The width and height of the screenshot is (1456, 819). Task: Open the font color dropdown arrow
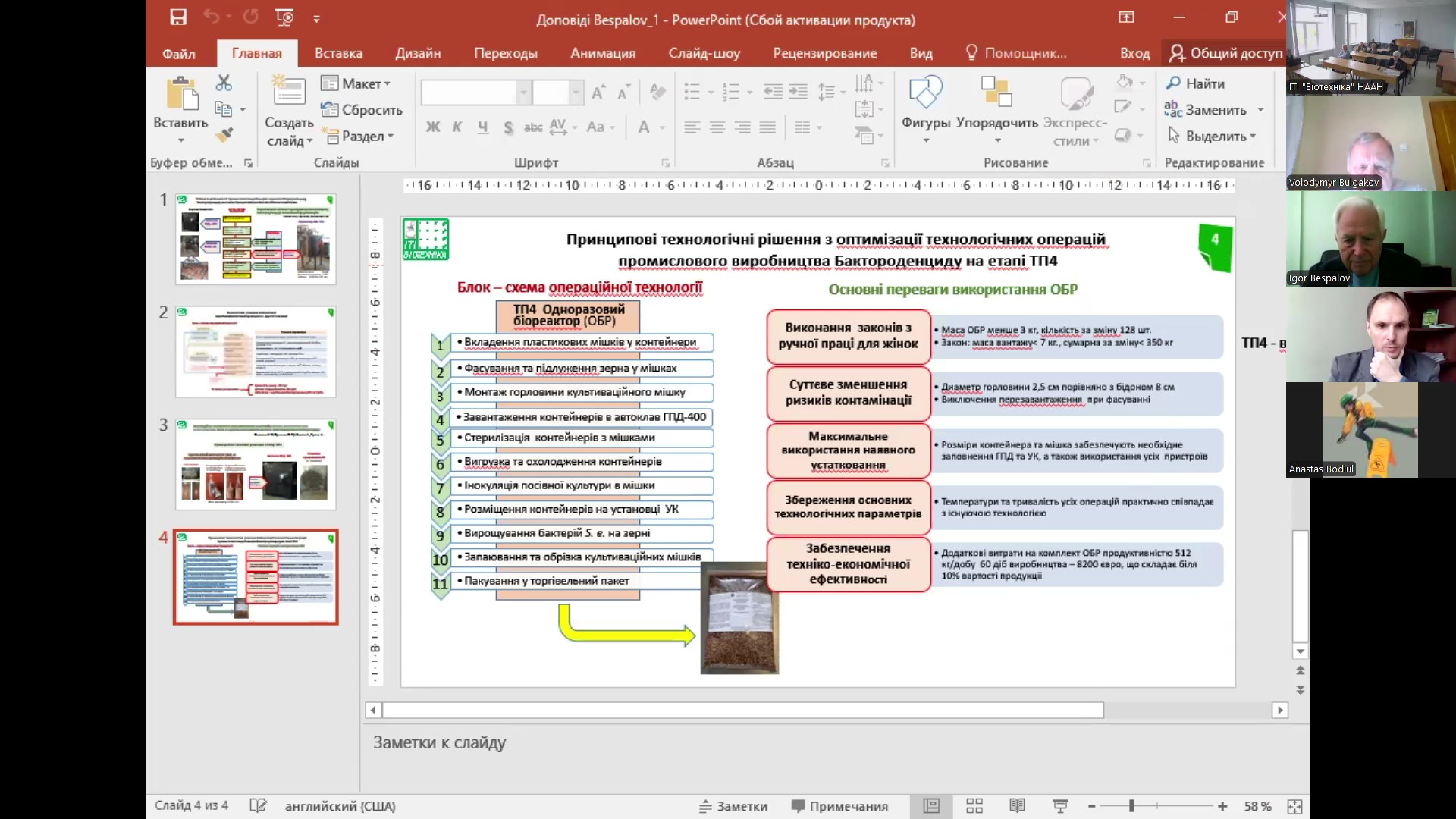(x=662, y=127)
